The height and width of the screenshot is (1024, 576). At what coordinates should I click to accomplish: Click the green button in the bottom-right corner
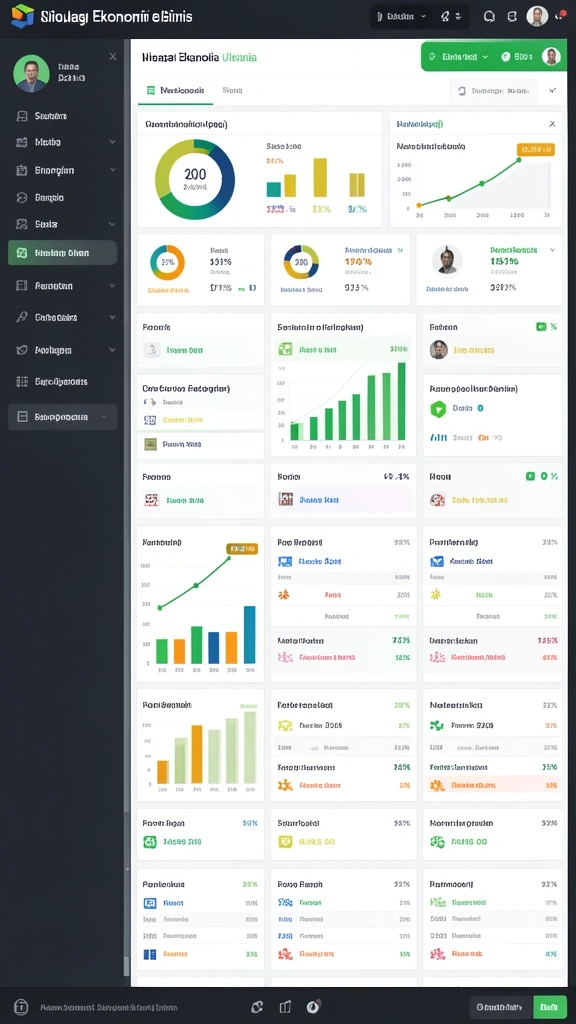point(550,1007)
